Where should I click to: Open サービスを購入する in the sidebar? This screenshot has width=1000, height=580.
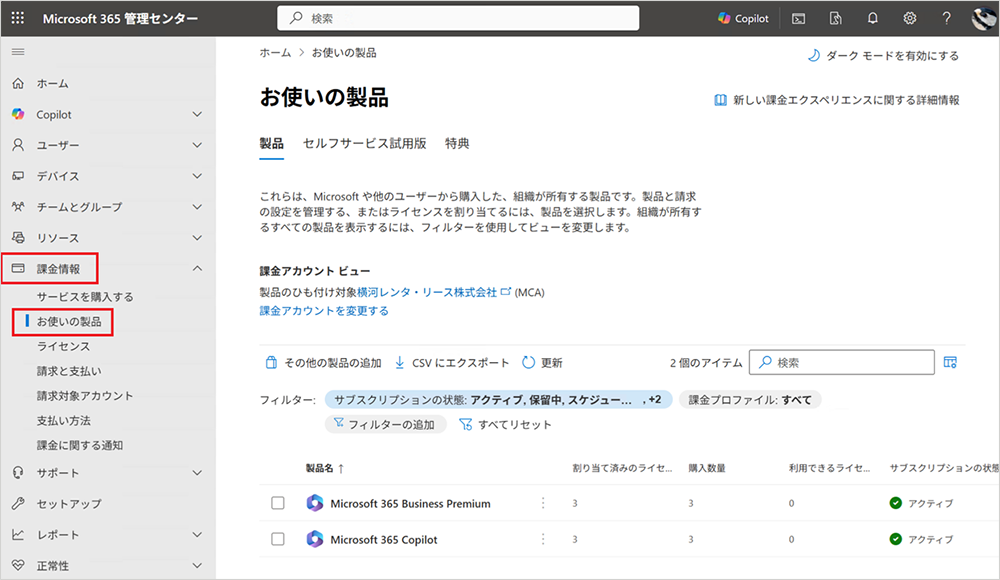(x=85, y=297)
